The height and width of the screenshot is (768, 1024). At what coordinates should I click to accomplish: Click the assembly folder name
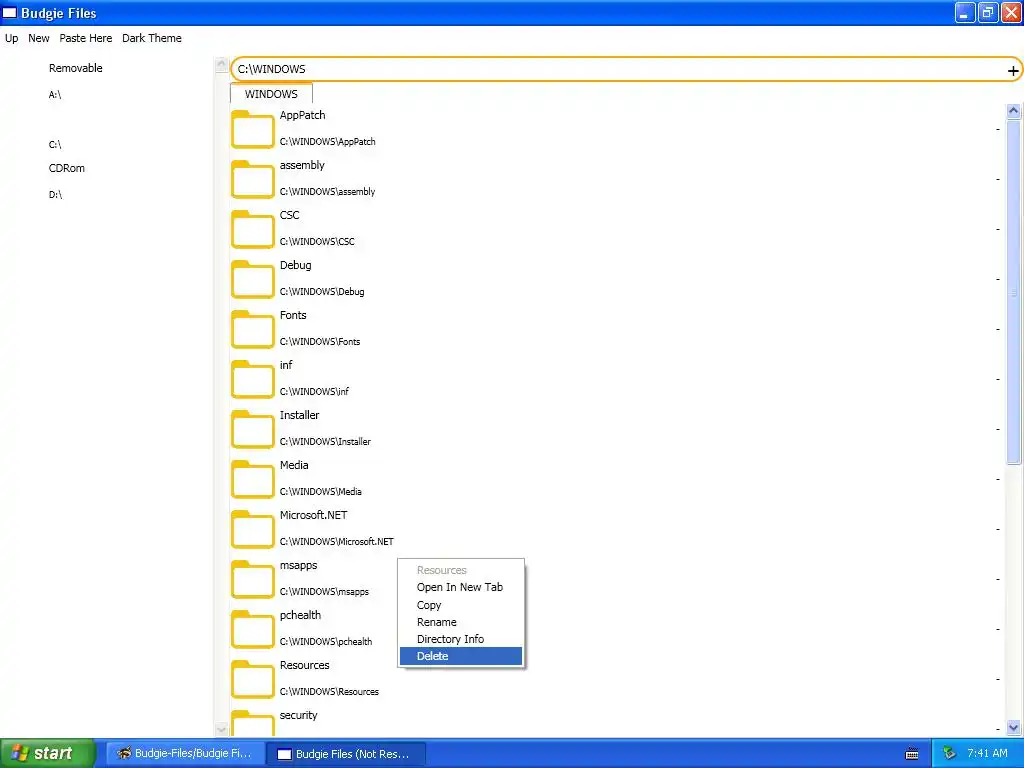click(x=302, y=165)
